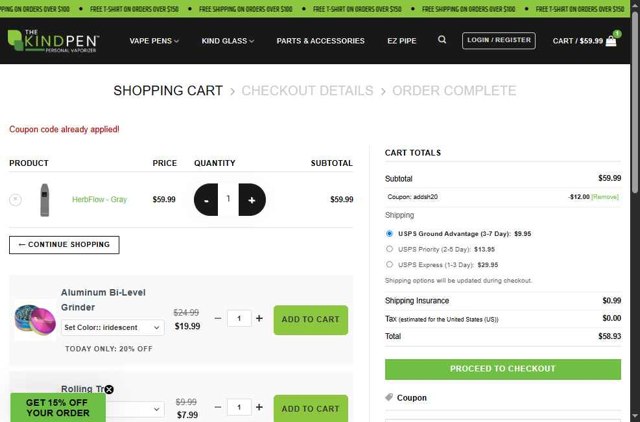Screen dimensions: 640x422
Task: Click the Login / Register button
Action: click(499, 40)
